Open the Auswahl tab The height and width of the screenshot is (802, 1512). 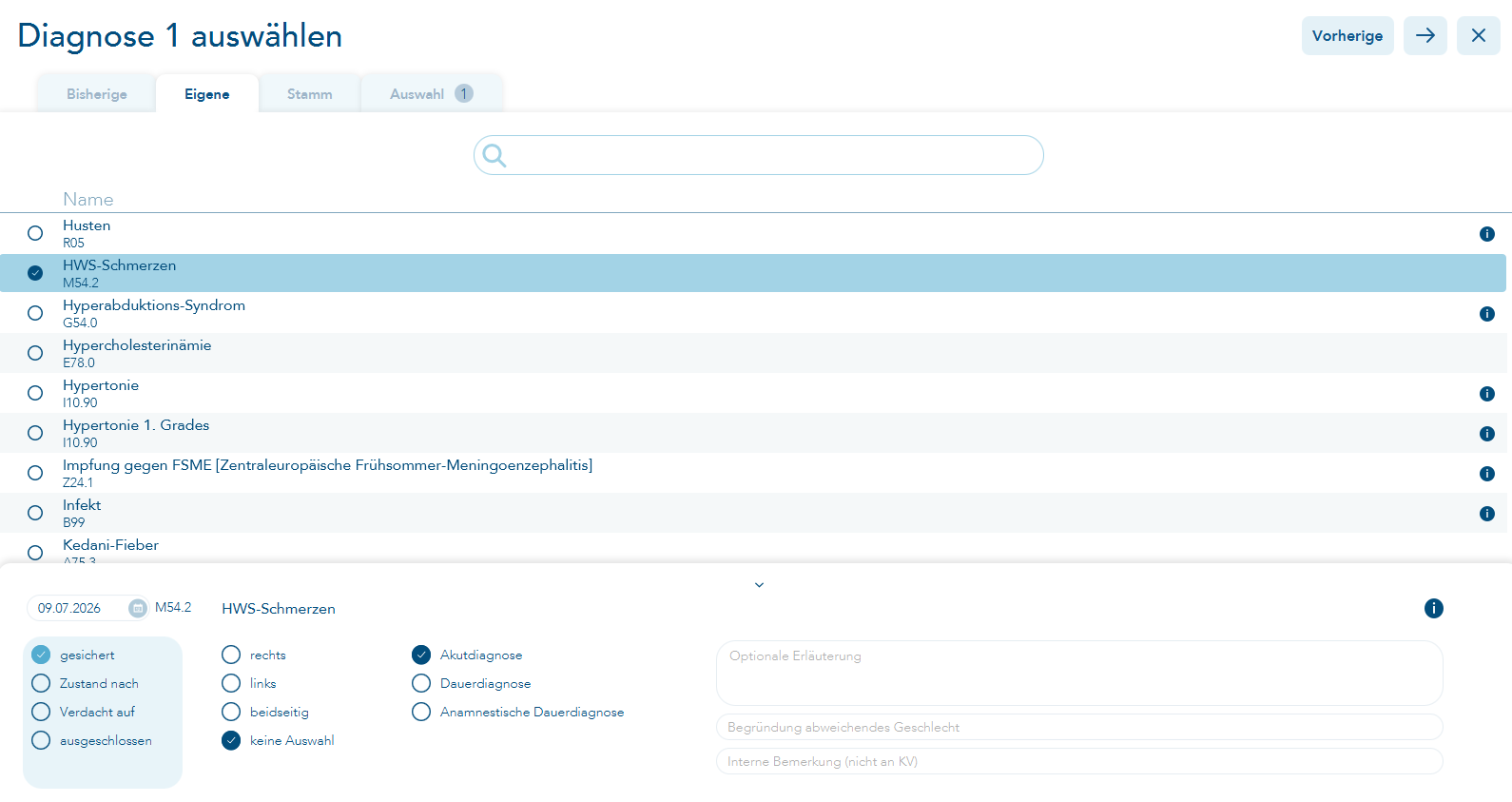coord(432,94)
